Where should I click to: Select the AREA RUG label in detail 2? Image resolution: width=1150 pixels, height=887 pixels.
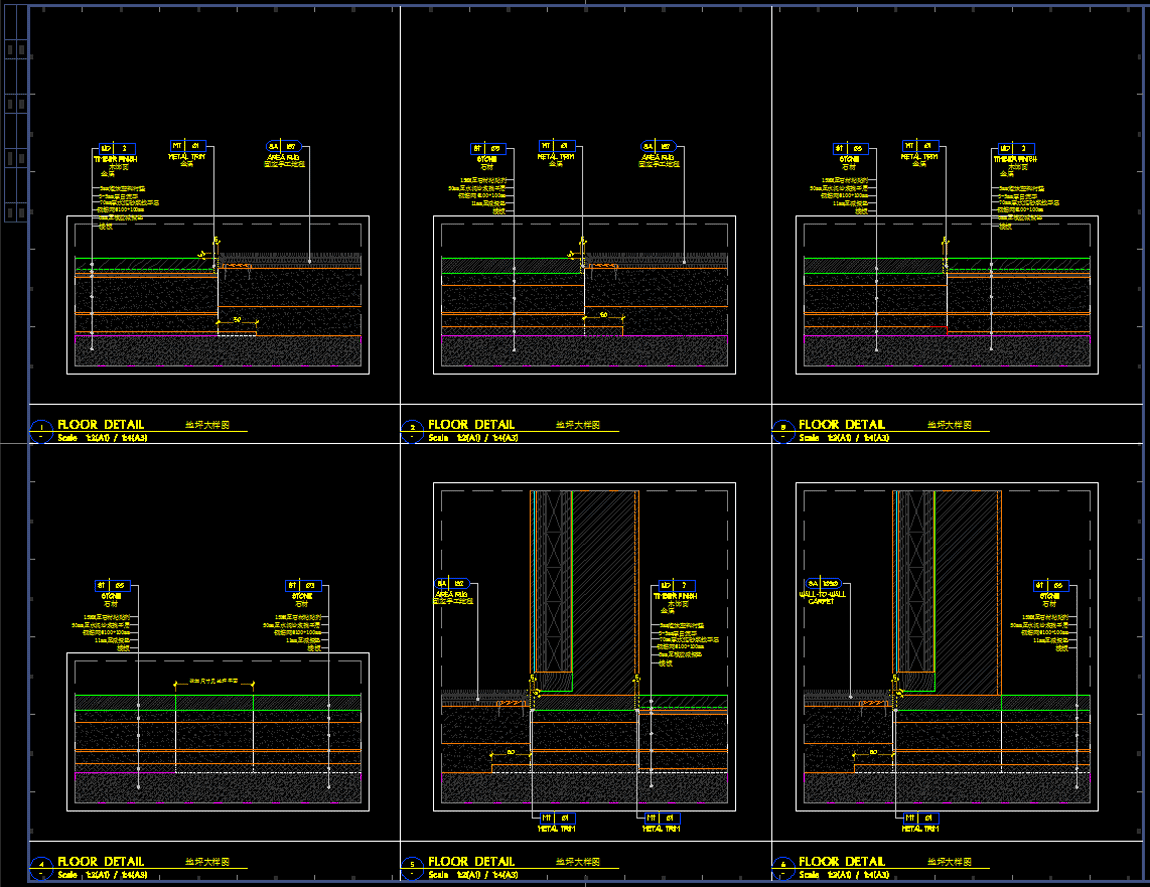(659, 158)
